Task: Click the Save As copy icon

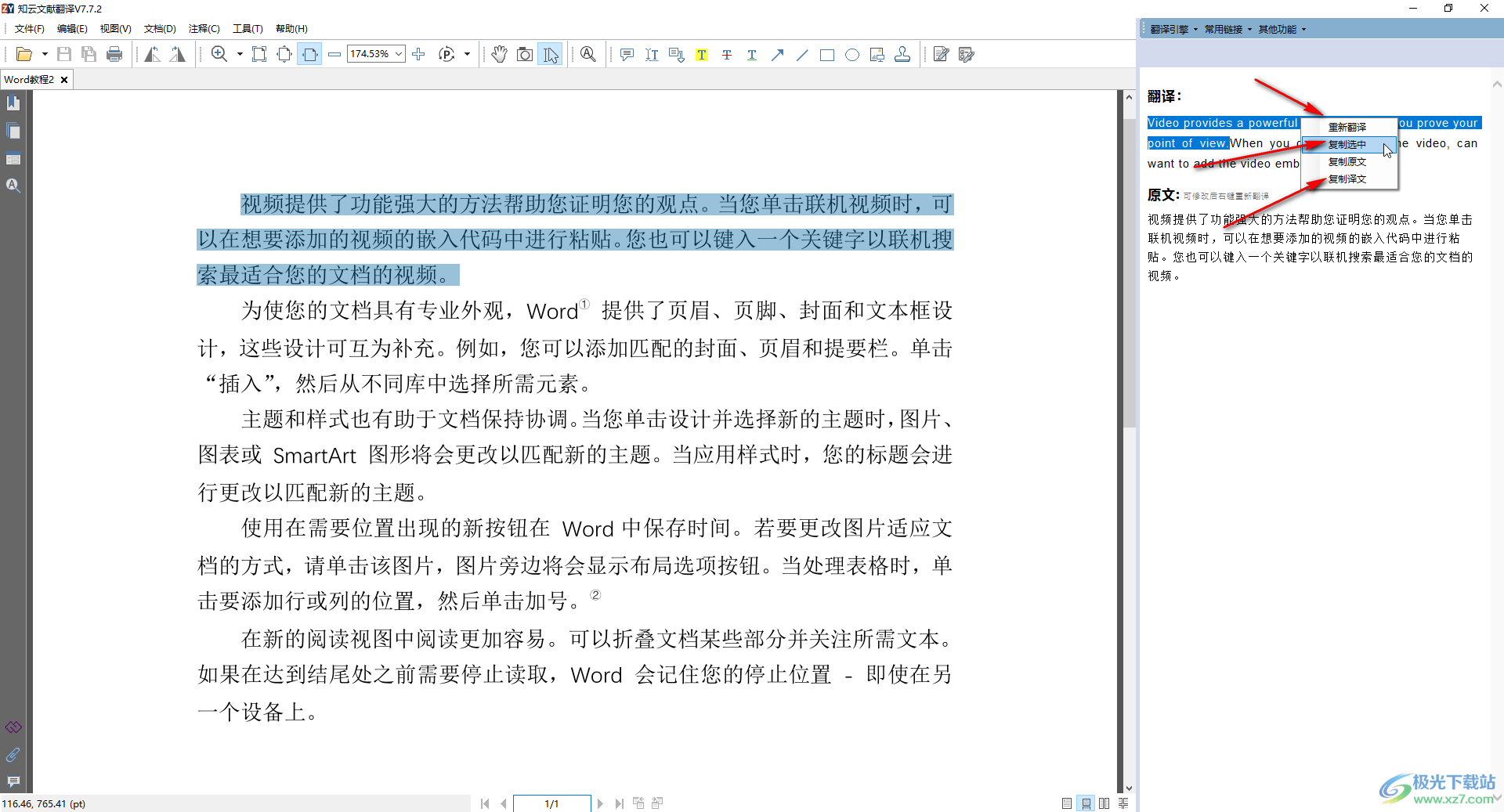Action: pos(89,55)
